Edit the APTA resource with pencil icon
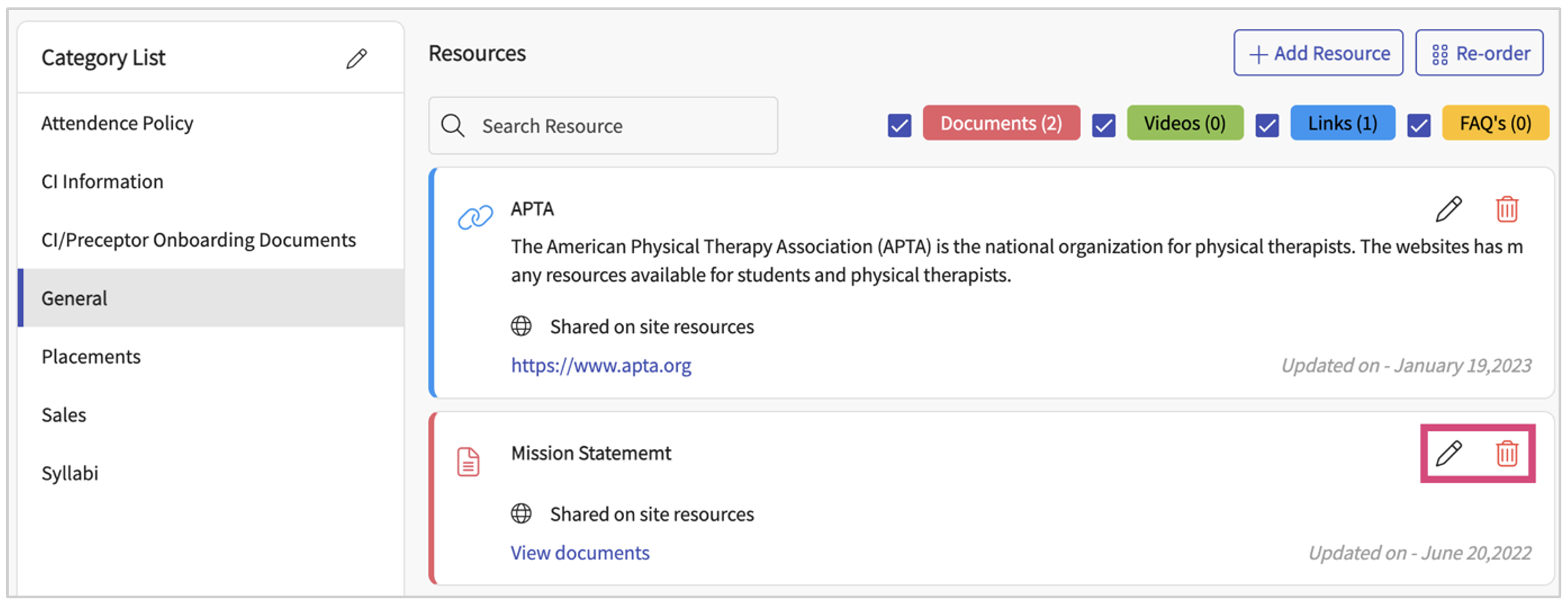Screen dimensions: 1568x605 tap(1448, 209)
